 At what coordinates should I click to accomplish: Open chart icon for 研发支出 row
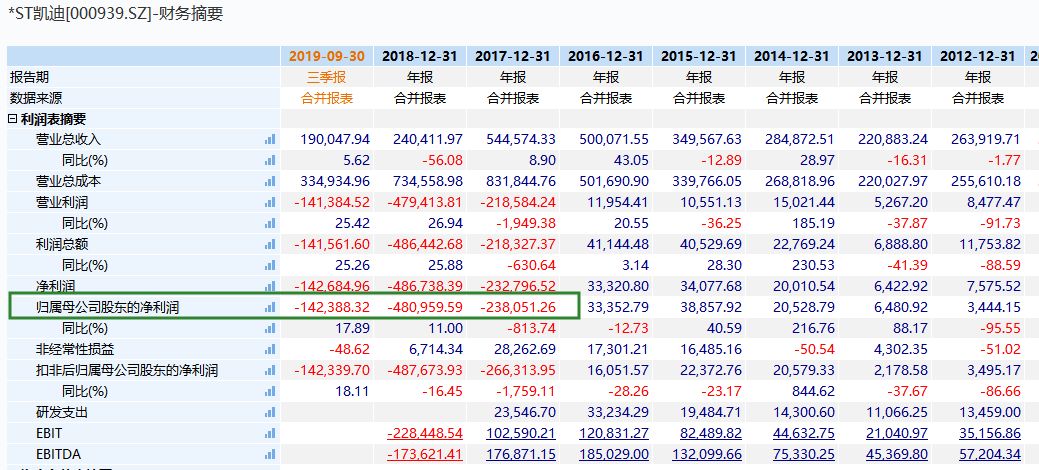coord(270,412)
